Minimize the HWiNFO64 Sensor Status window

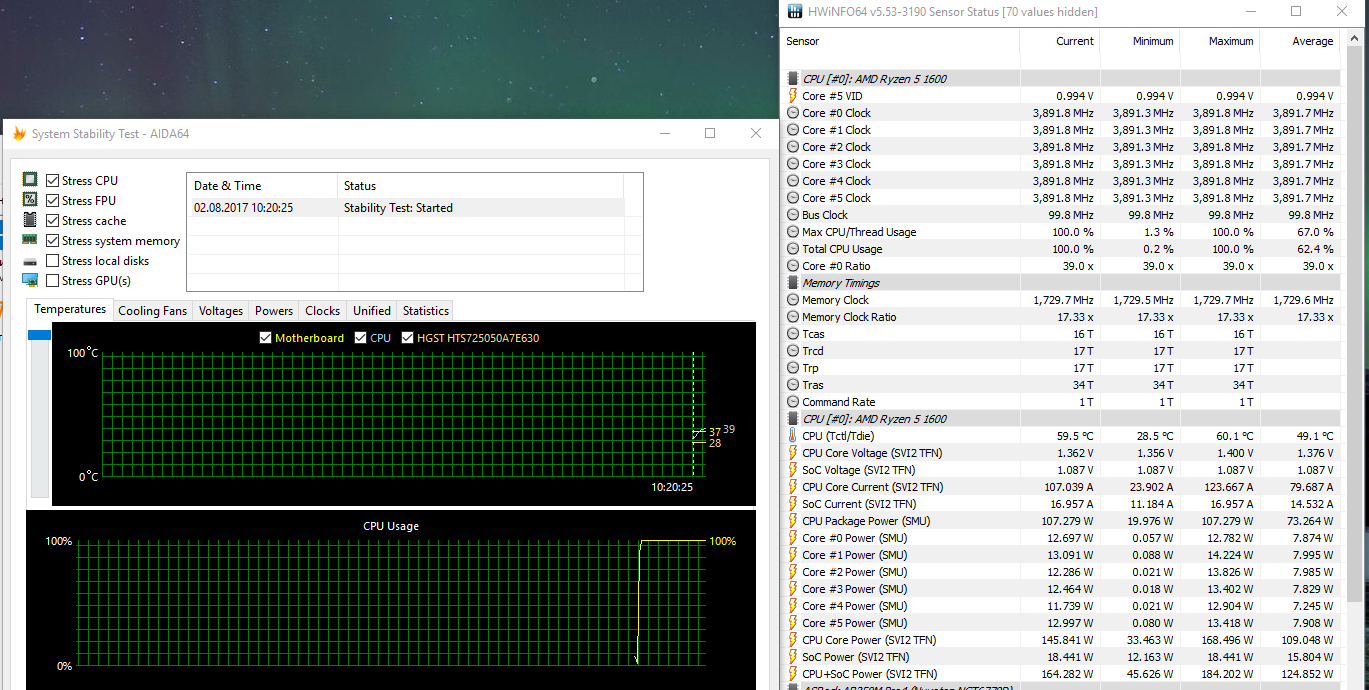coord(1250,11)
